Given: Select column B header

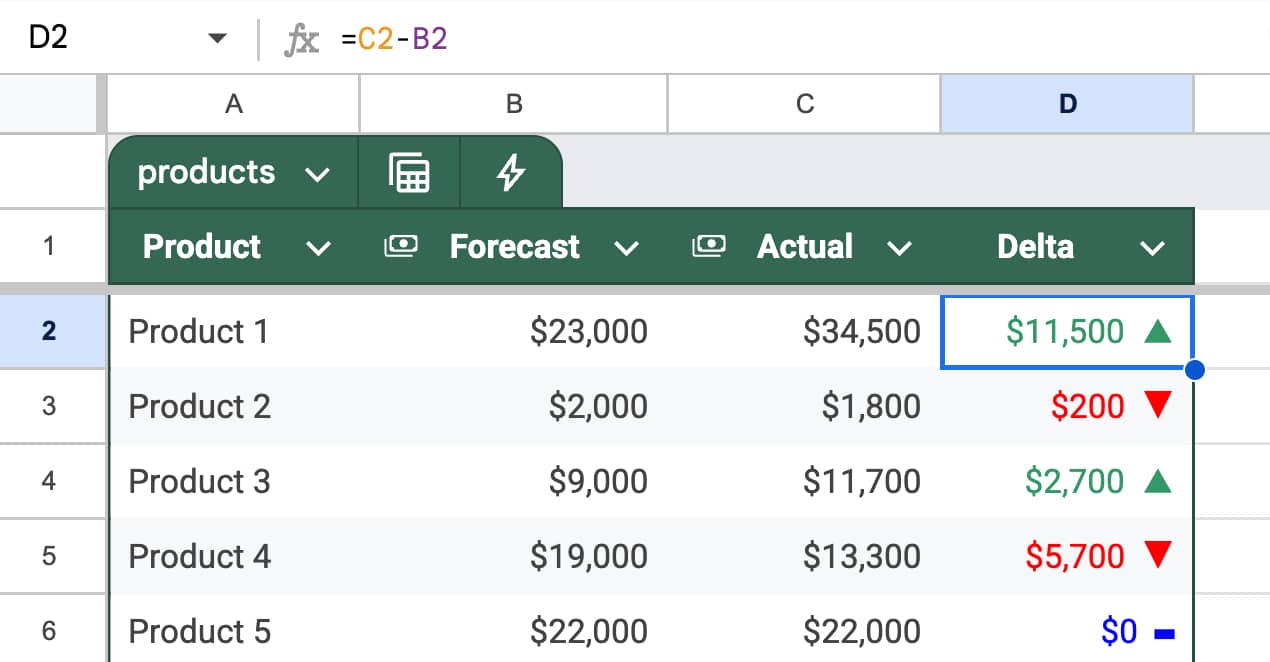Looking at the screenshot, I should [x=513, y=104].
